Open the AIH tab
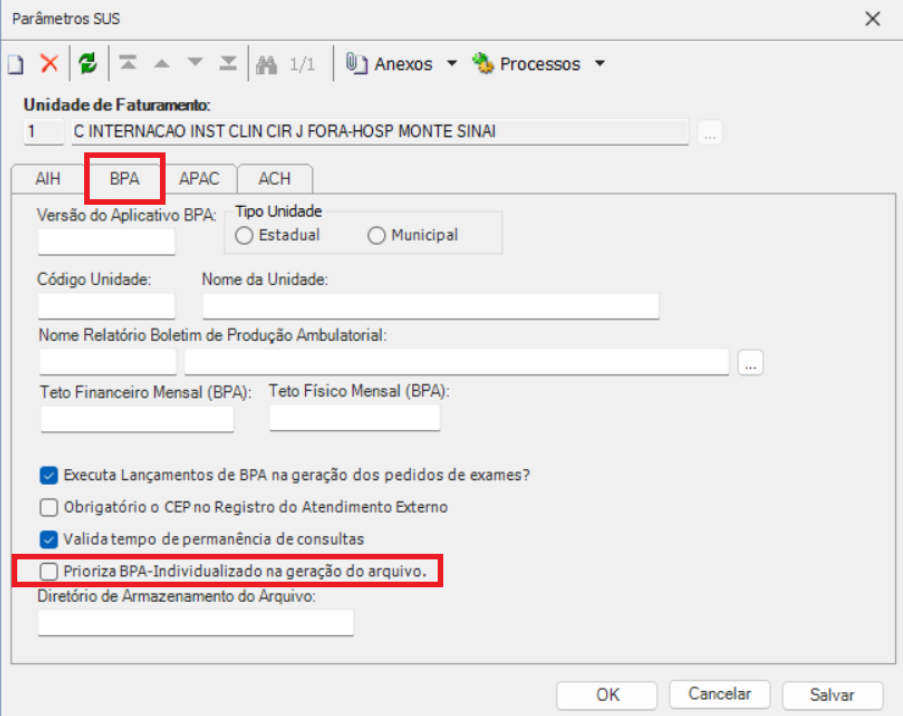Viewport: 903px width, 716px height. tap(47, 178)
